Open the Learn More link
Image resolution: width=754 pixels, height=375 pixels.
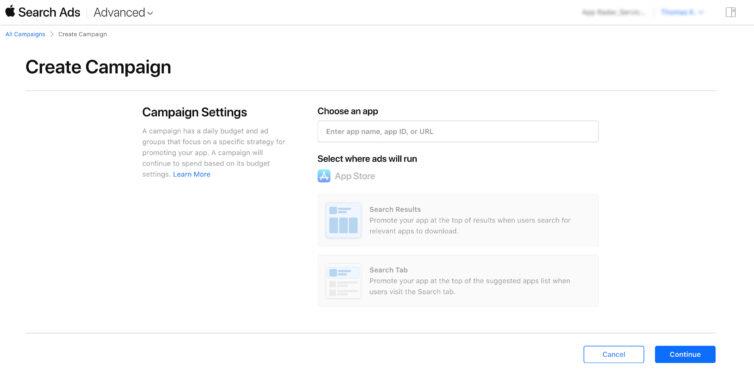[191, 175]
